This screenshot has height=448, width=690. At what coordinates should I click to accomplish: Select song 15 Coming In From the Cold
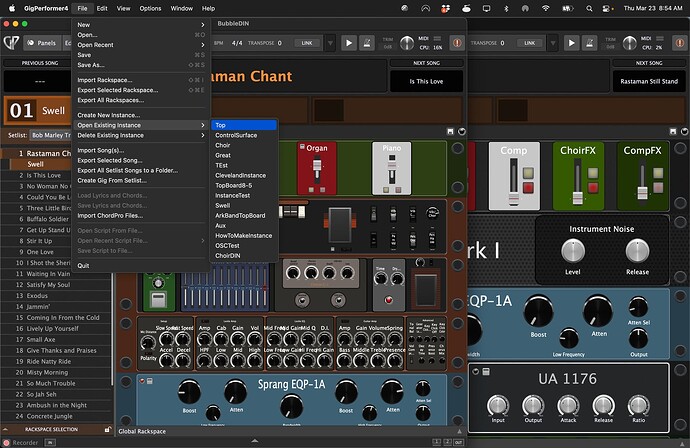56,318
